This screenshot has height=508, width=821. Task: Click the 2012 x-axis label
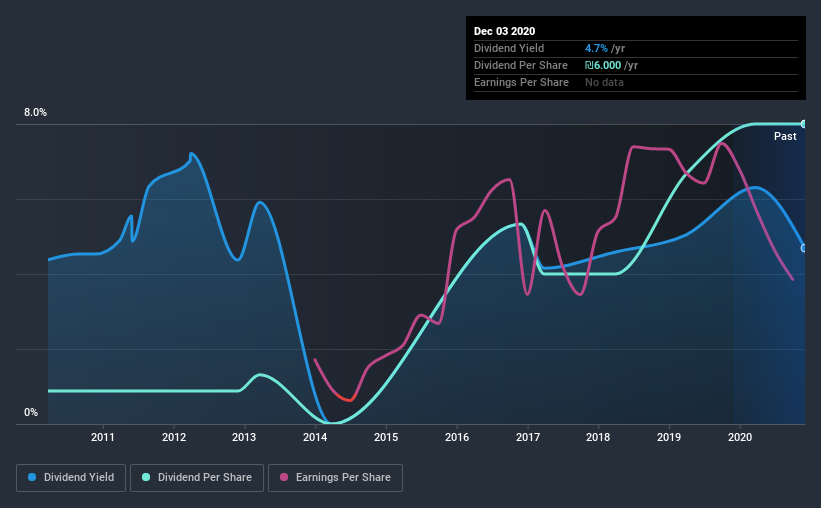174,437
